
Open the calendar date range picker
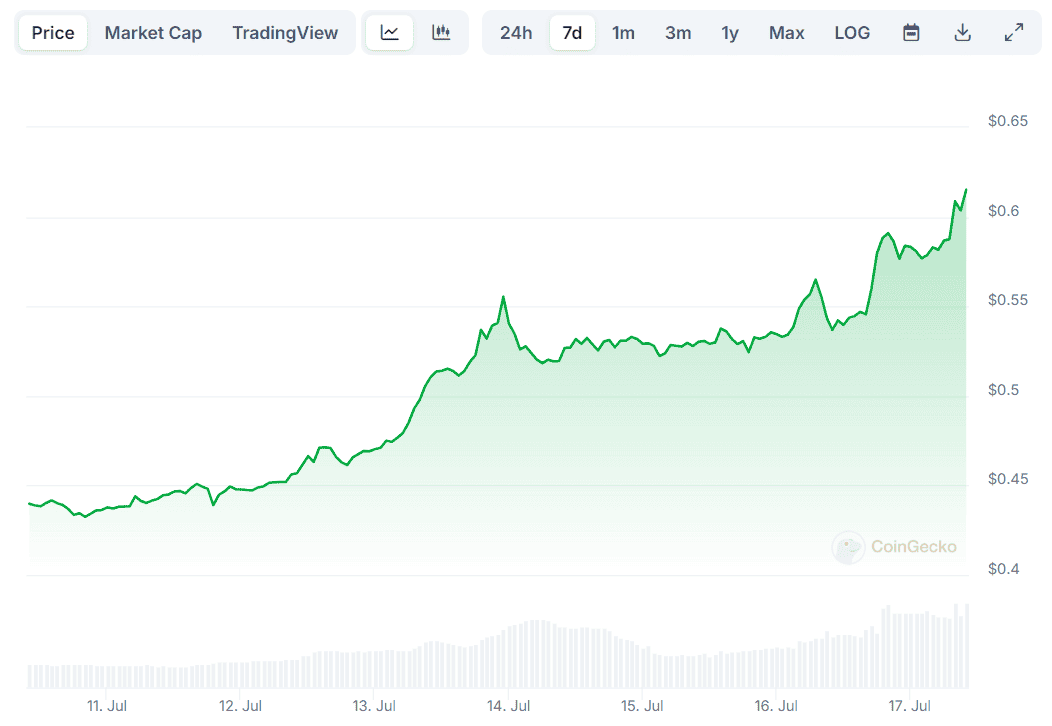(x=911, y=33)
